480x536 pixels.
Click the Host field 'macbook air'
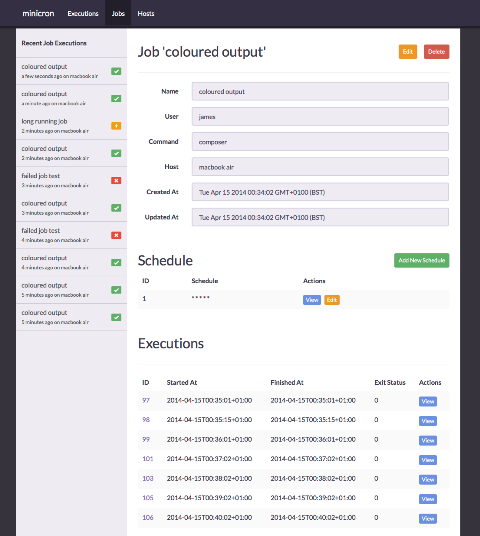coord(320,167)
